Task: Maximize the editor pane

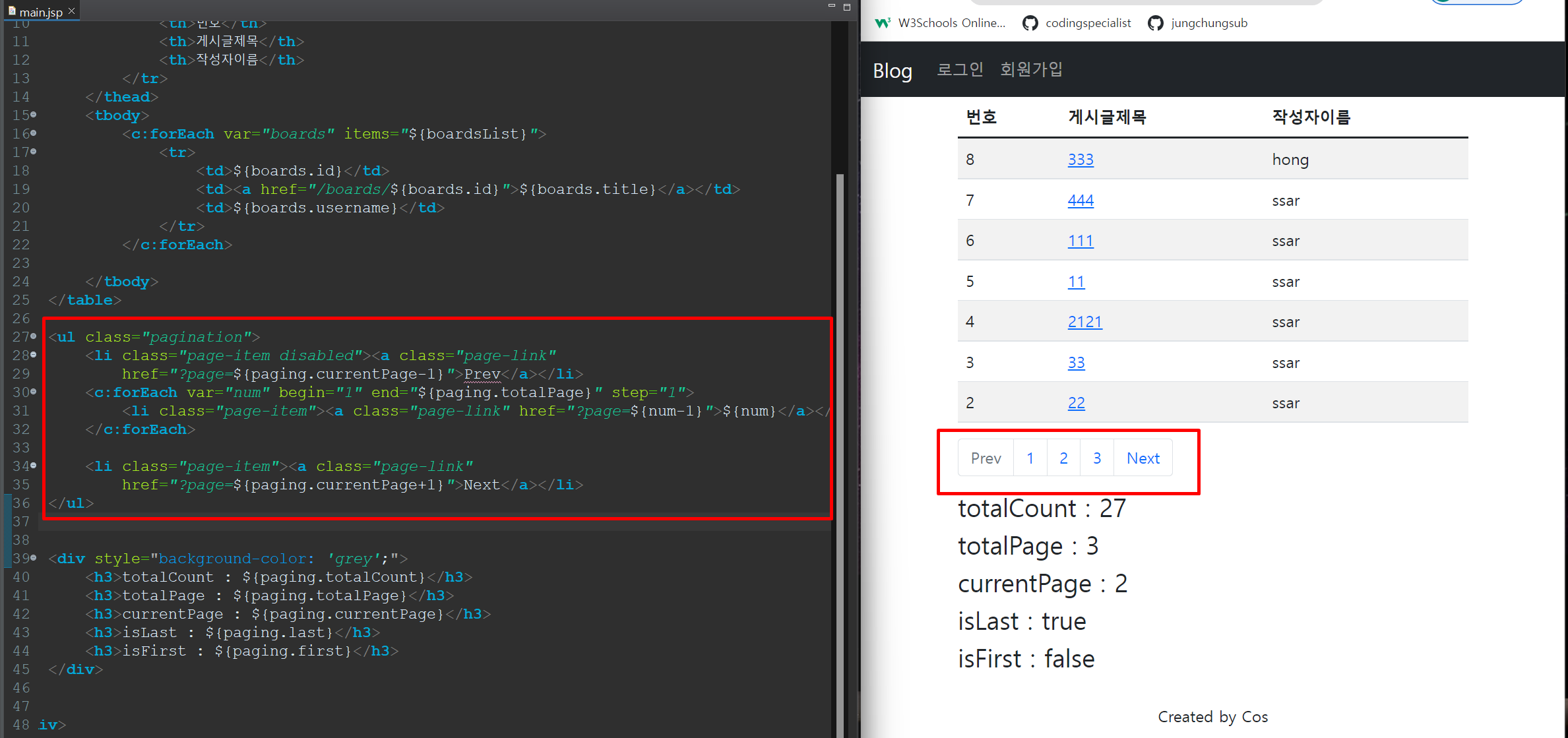Action: pos(847,7)
